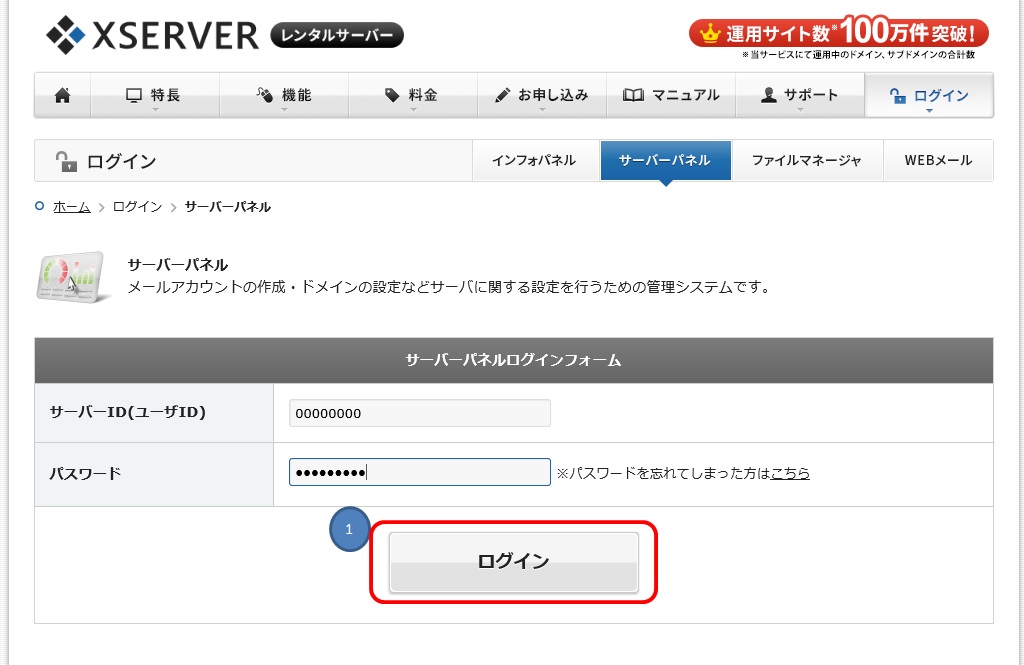The height and width of the screenshot is (665, 1024).
Task: Click the サーバーID input field
Action: click(419, 413)
